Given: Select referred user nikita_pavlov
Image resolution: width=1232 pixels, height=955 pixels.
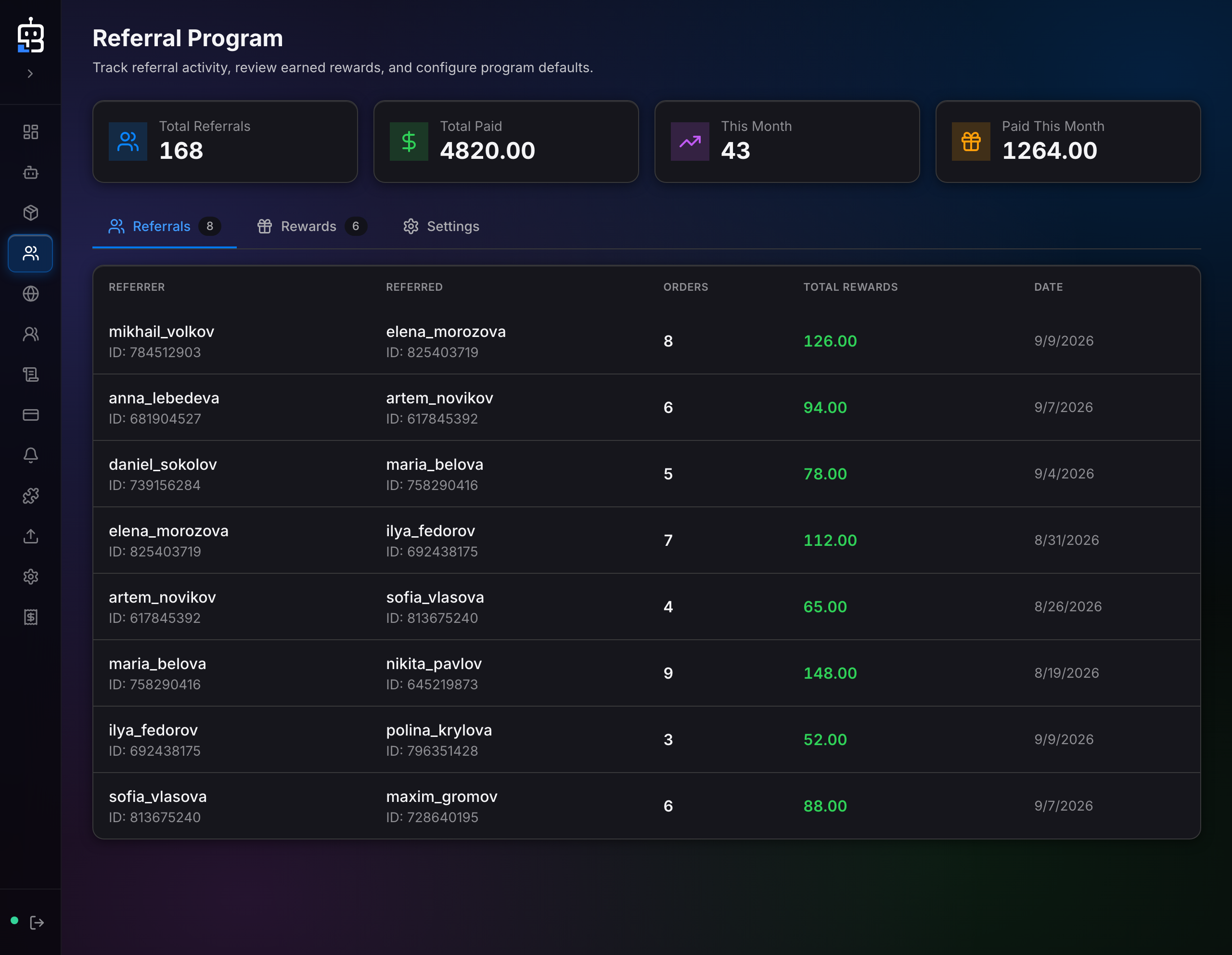Looking at the screenshot, I should coord(434,664).
